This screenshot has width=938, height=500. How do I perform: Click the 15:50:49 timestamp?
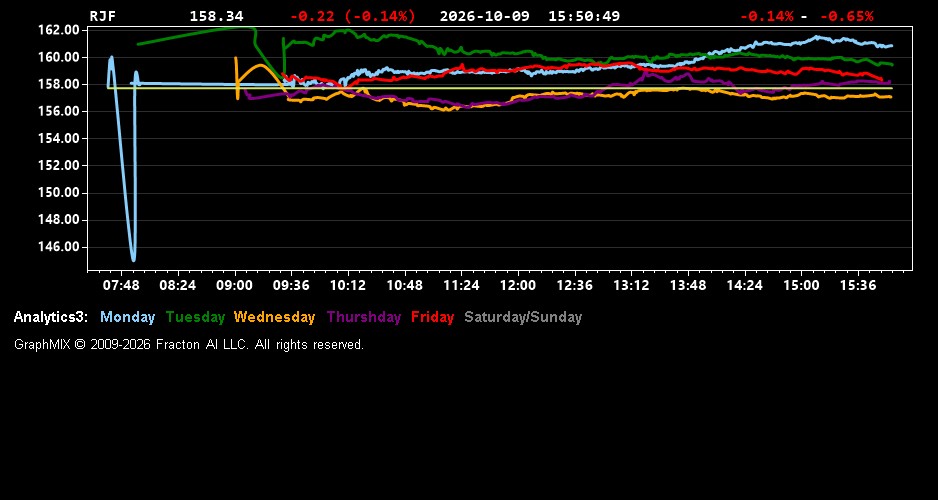click(584, 16)
